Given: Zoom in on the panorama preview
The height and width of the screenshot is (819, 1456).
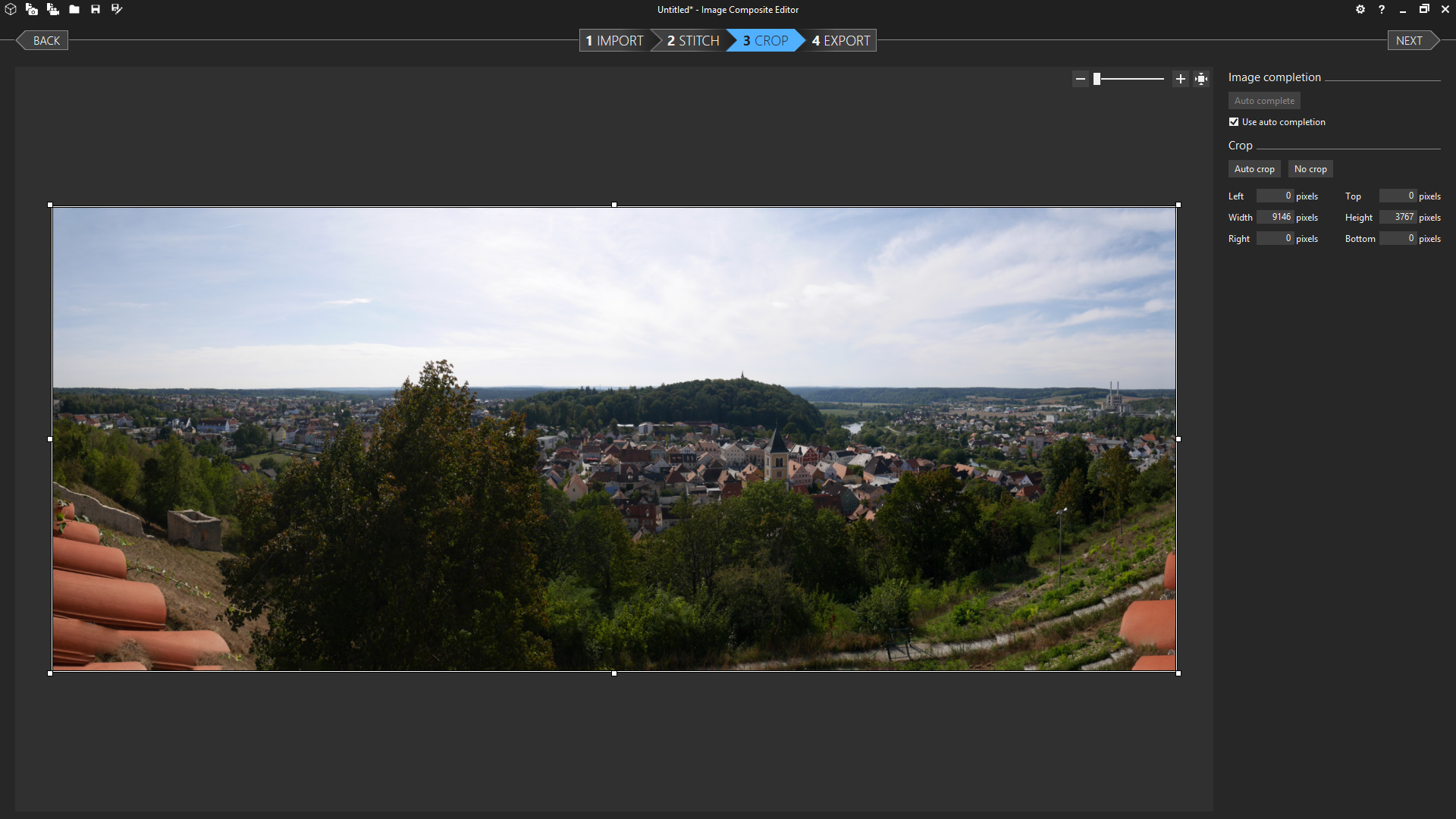Looking at the screenshot, I should [x=1181, y=78].
